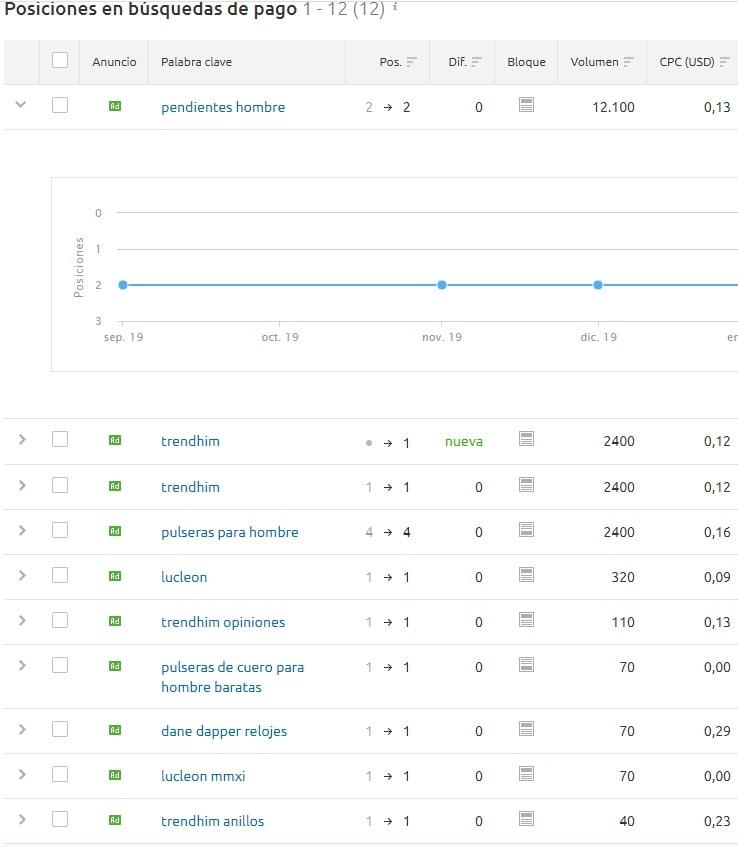Click the 320 volume value for lucleon
This screenshot has width=738, height=847.
(623, 577)
